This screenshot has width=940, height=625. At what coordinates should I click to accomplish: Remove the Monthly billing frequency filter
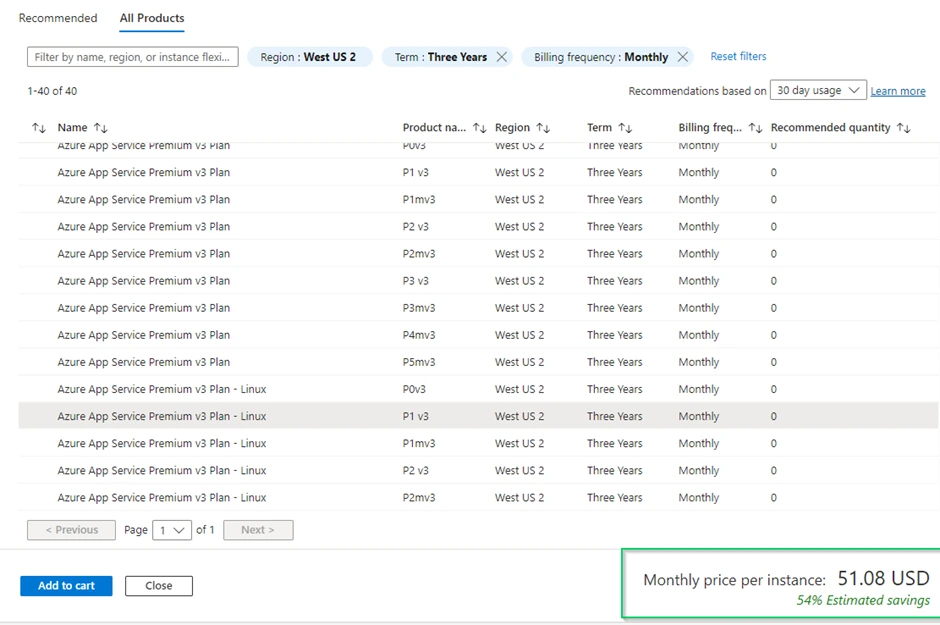coord(682,57)
